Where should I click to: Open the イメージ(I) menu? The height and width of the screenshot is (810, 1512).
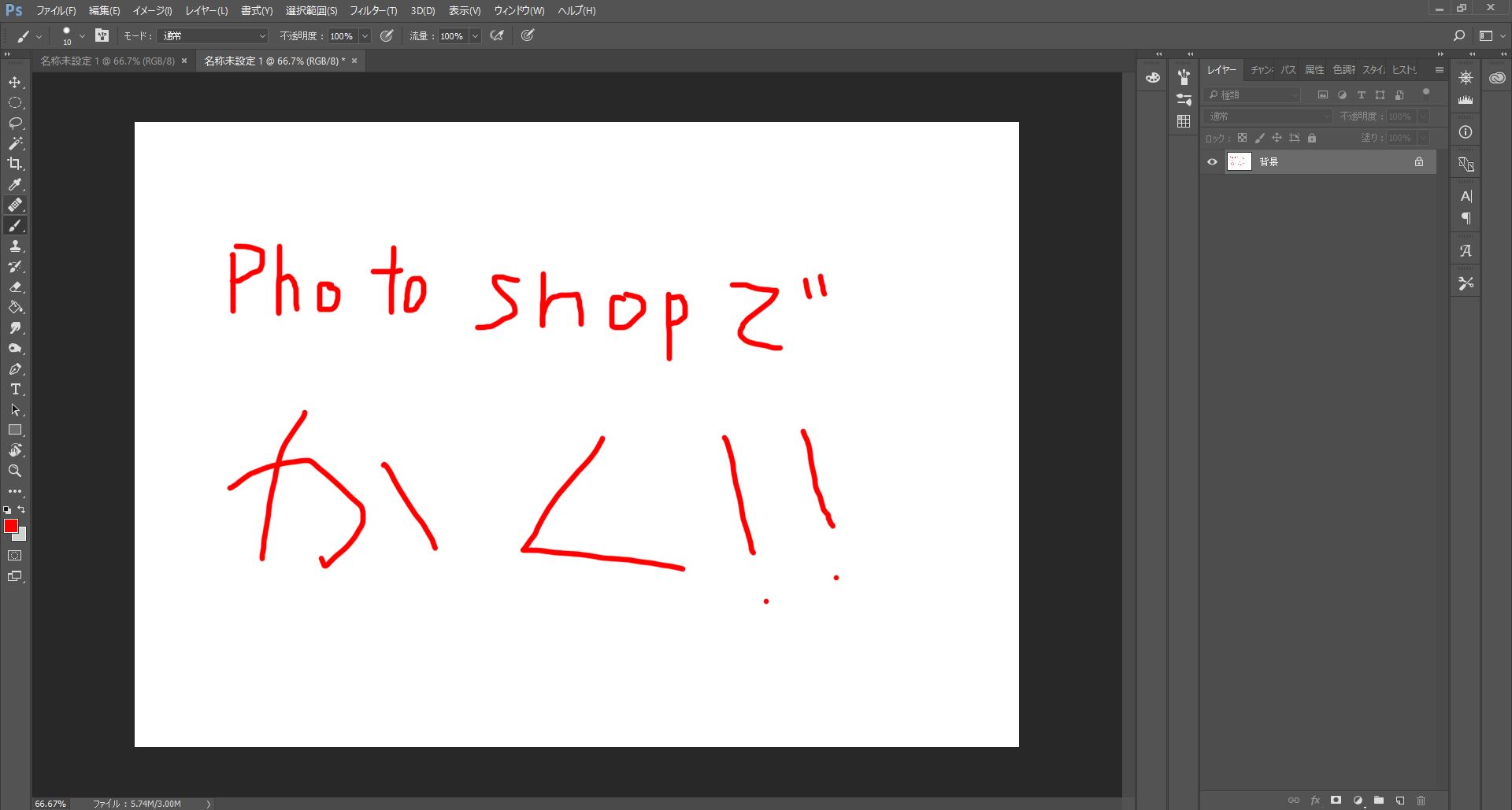[152, 11]
